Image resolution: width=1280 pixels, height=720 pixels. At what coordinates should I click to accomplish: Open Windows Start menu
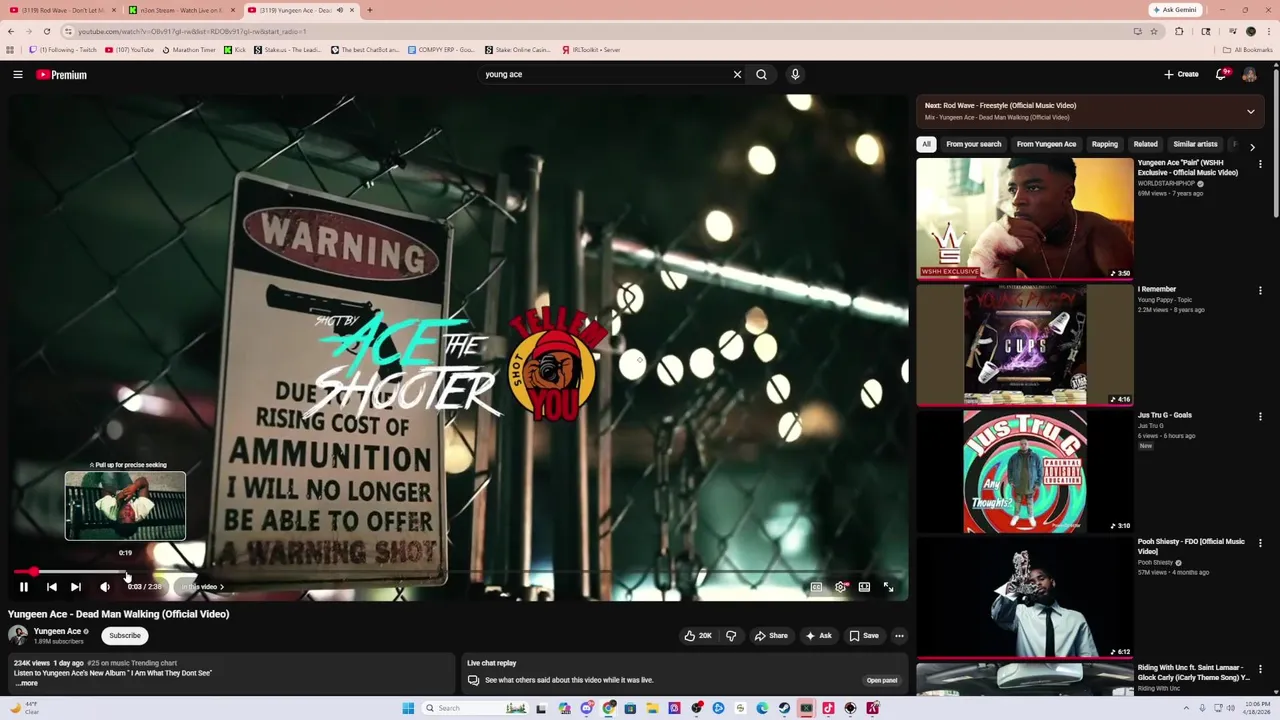(408, 708)
